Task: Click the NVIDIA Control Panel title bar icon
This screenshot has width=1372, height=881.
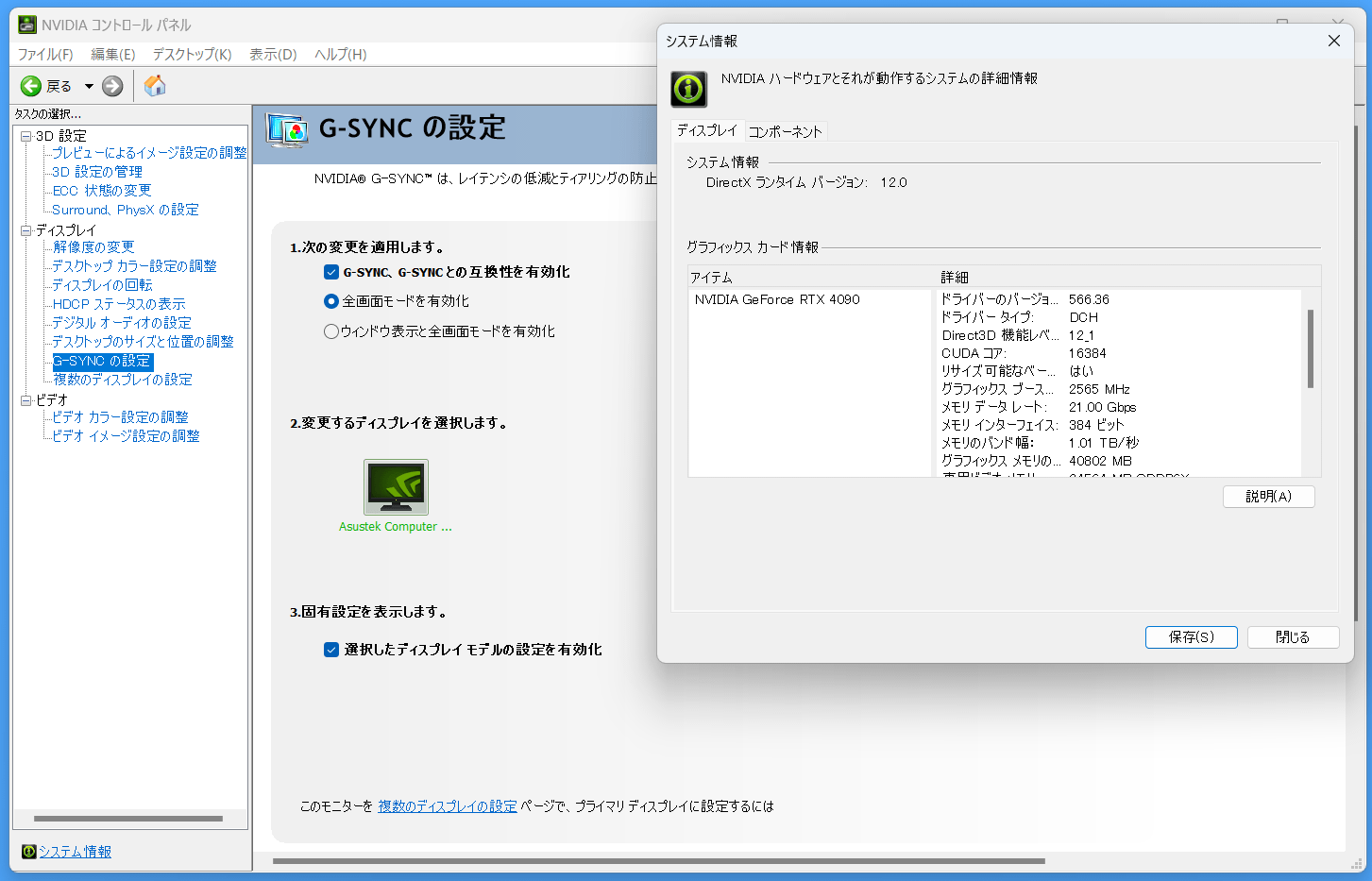Action: click(x=27, y=25)
